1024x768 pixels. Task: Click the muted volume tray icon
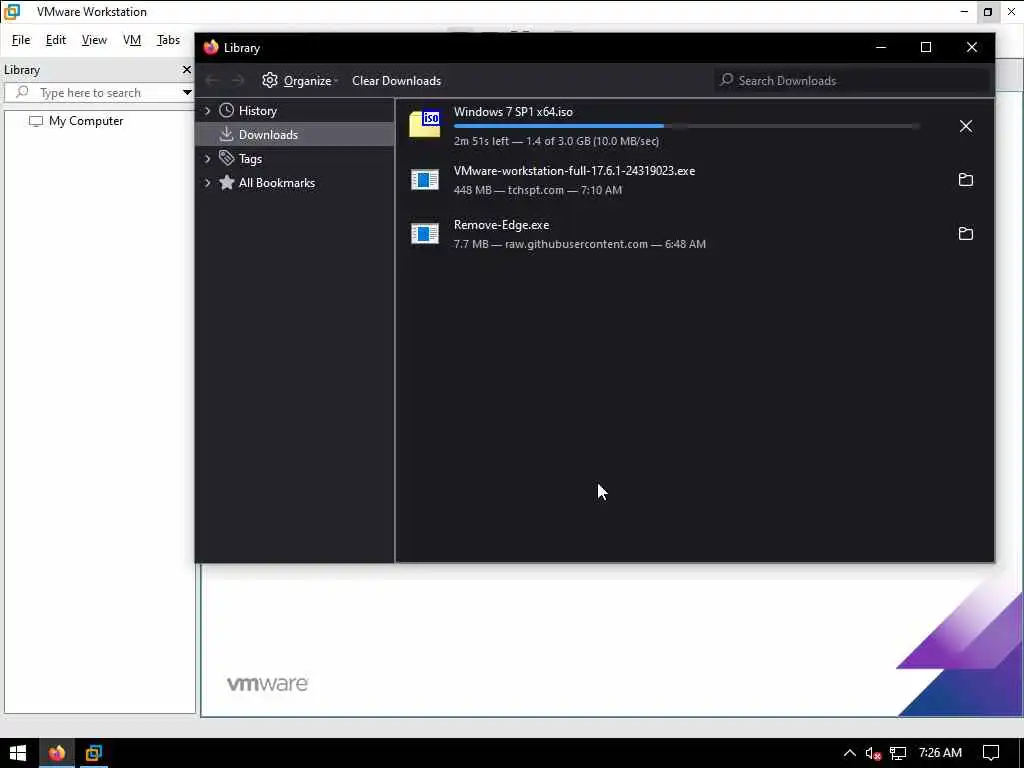click(873, 754)
